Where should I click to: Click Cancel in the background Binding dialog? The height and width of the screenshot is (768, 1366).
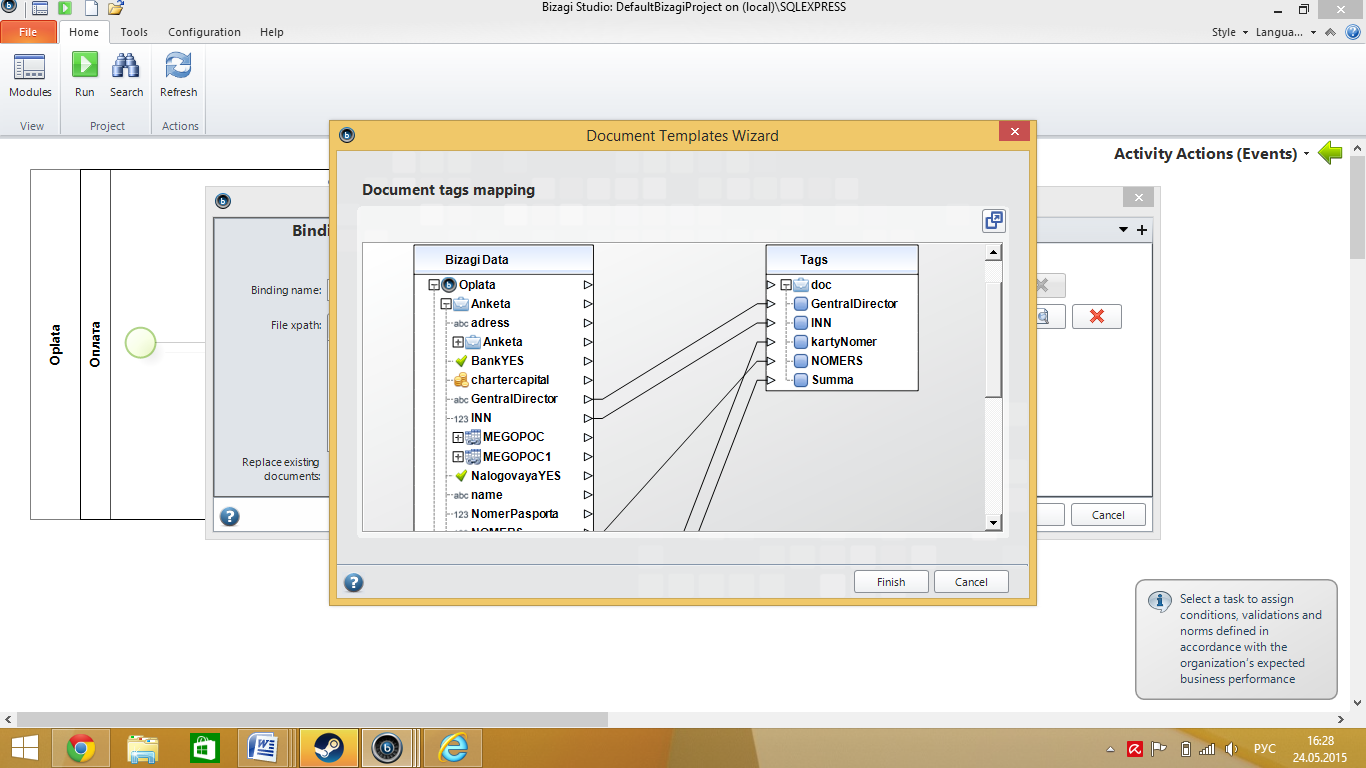(1108, 515)
